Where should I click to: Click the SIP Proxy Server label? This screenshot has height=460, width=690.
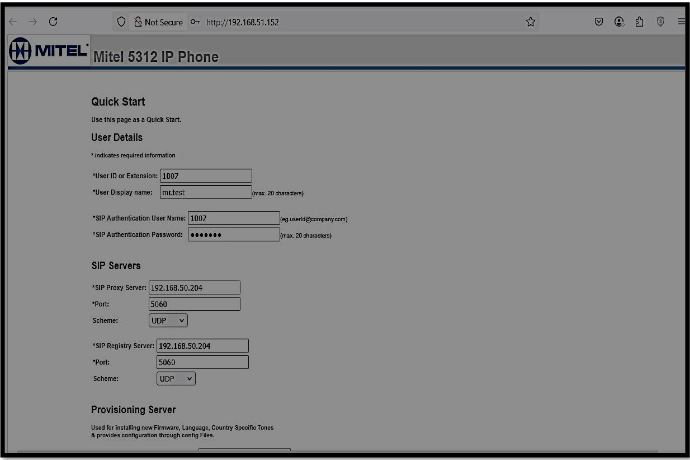[x=119, y=287]
